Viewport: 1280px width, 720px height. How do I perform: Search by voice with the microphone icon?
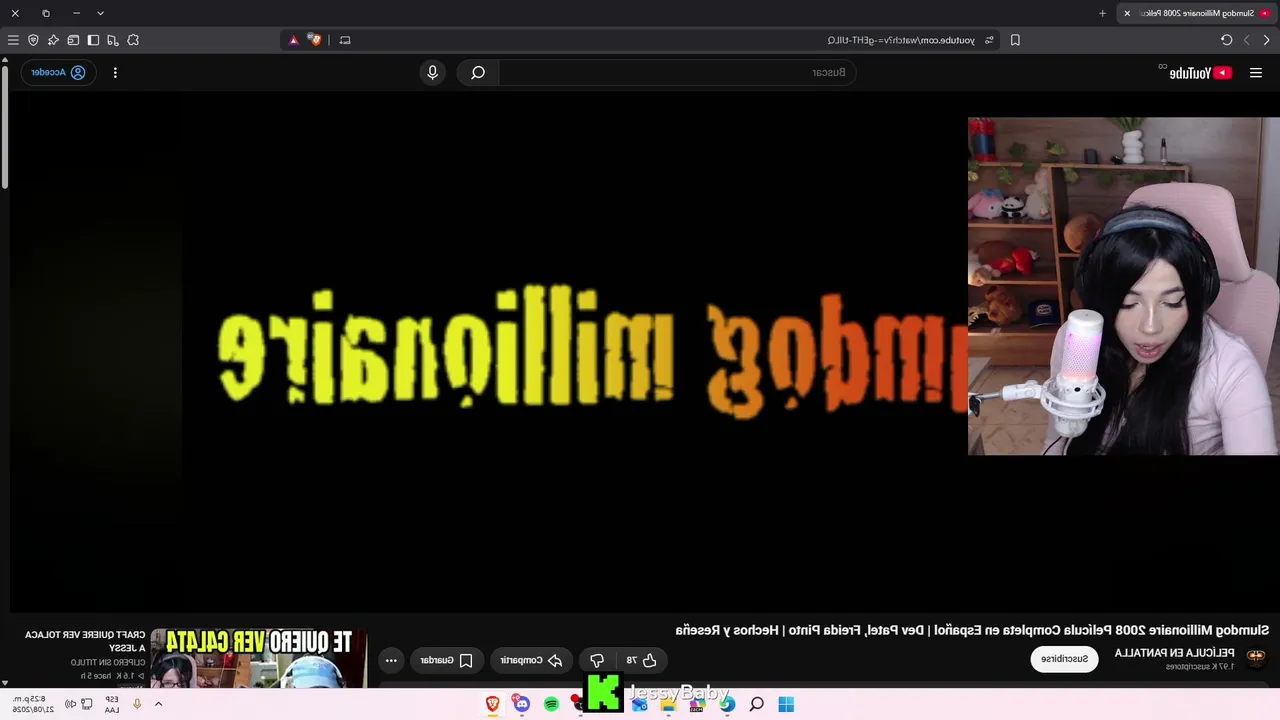(x=433, y=72)
